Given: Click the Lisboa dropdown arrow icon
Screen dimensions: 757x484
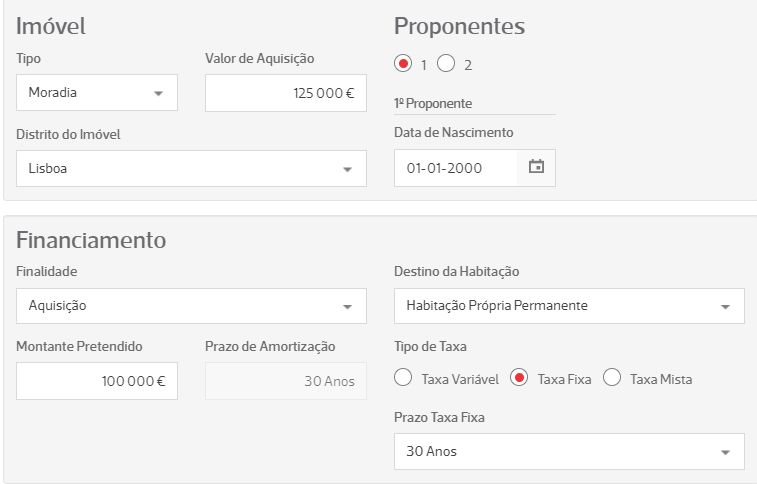Looking at the screenshot, I should 348,170.
